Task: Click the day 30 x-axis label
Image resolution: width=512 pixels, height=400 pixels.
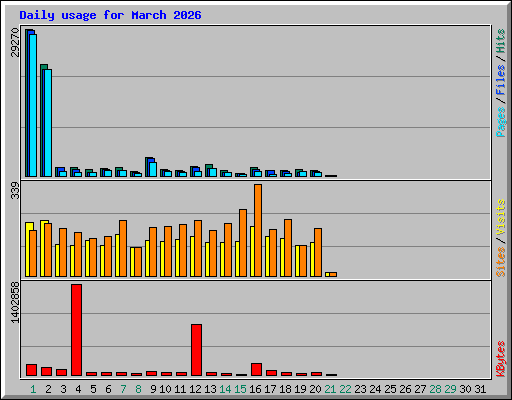Action: coord(465,389)
